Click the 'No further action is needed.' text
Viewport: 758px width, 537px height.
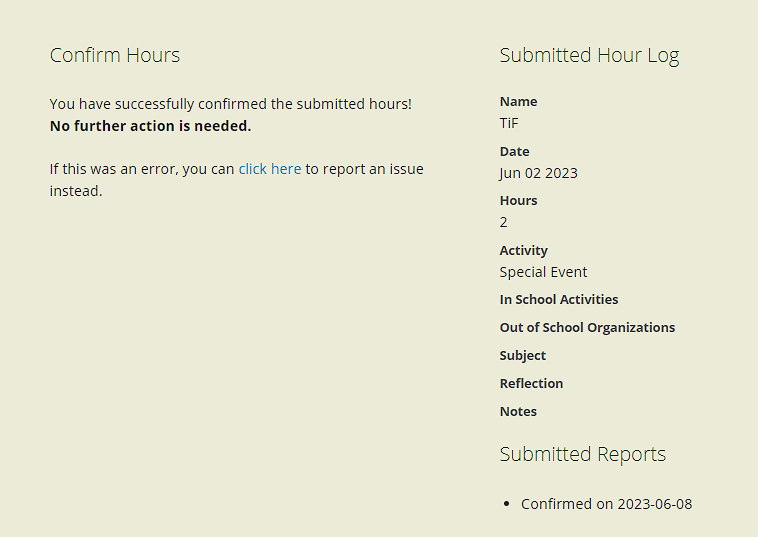coord(150,126)
